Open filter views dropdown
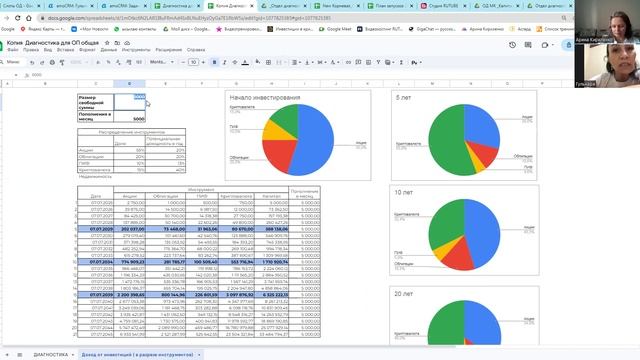The width and height of the screenshot is (640, 360). (x=389, y=62)
